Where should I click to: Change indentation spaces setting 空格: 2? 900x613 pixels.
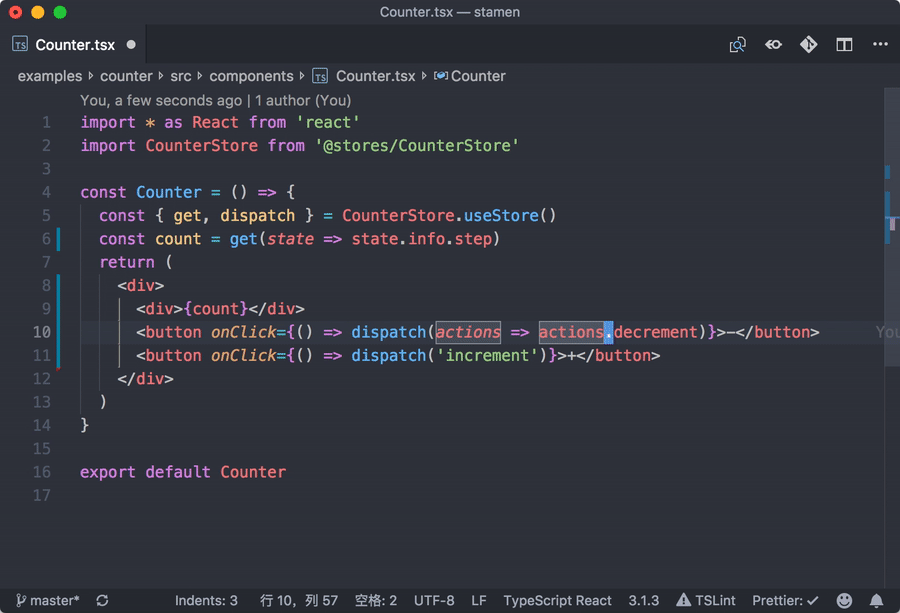tap(376, 600)
